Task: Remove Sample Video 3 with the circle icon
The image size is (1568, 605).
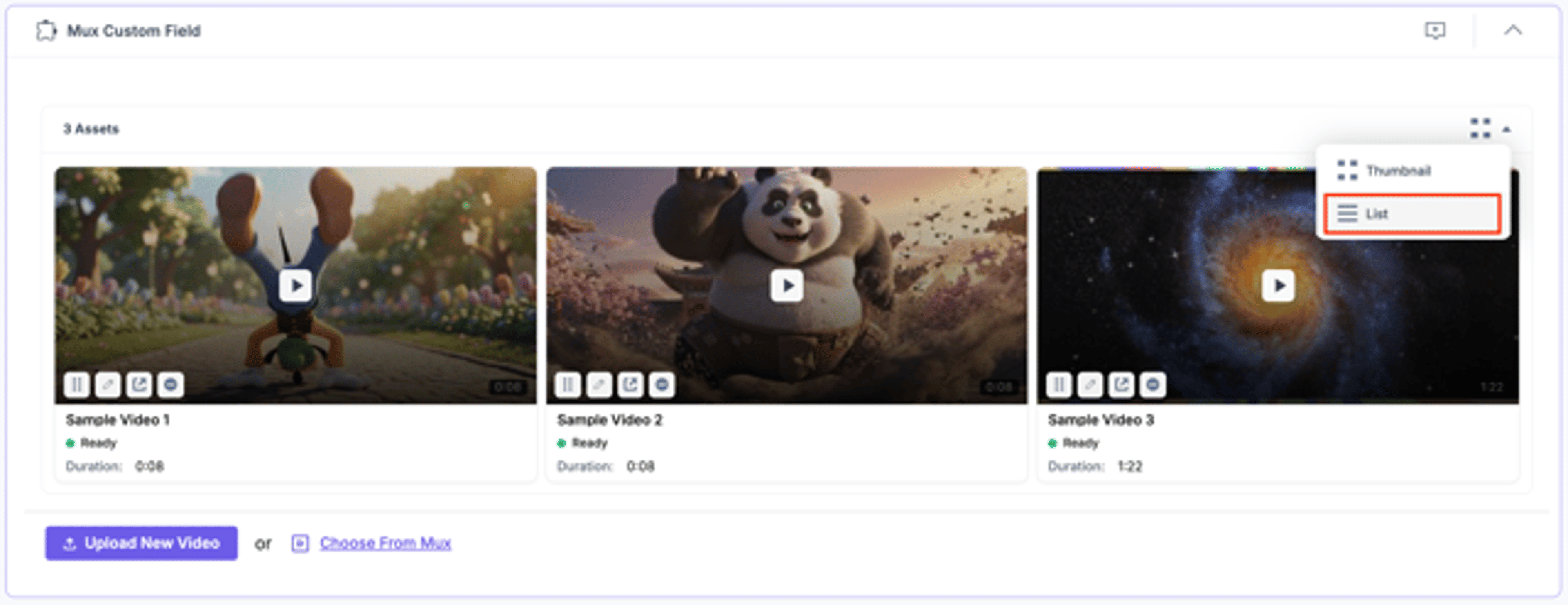Action: (x=1154, y=385)
